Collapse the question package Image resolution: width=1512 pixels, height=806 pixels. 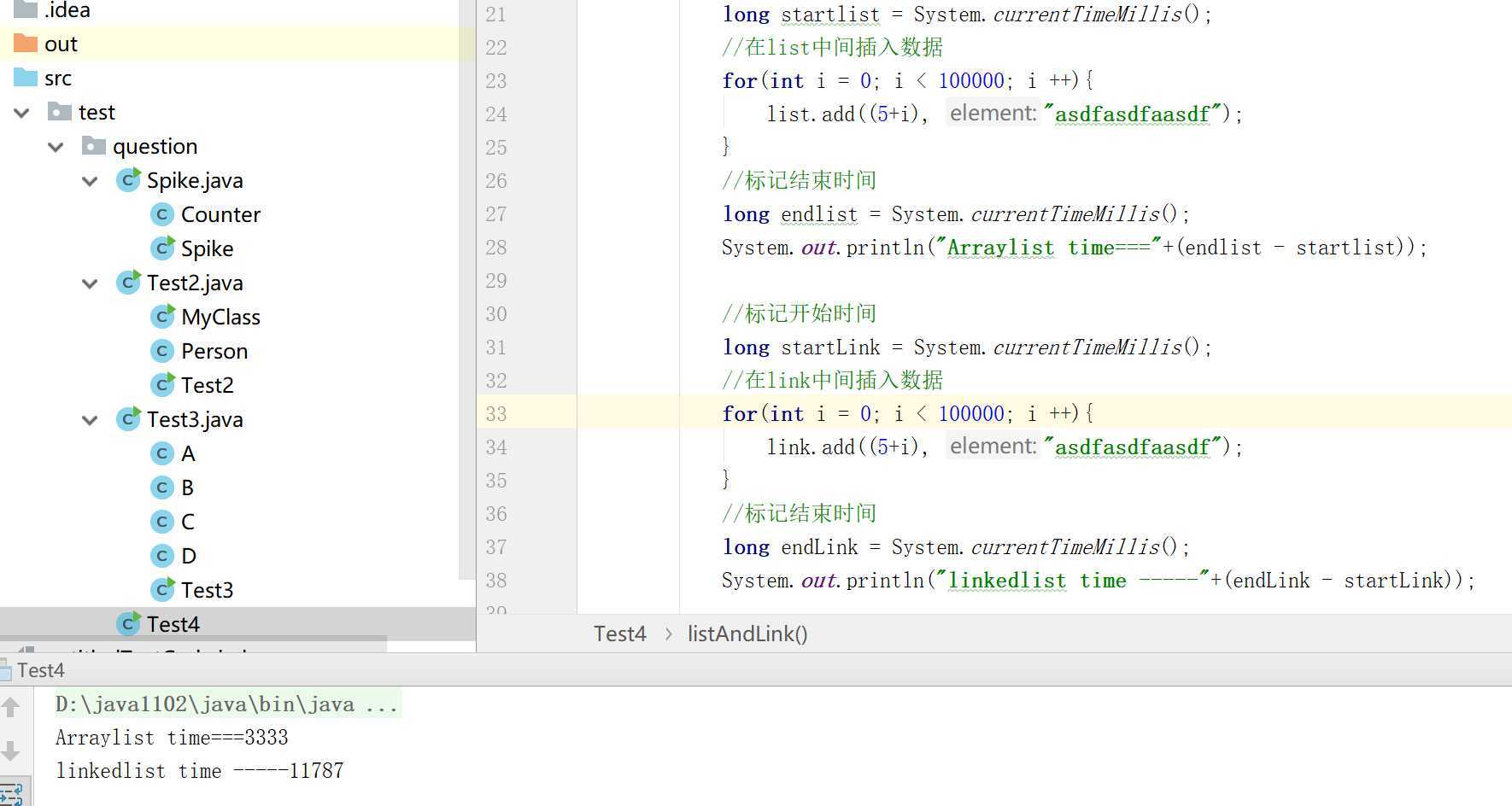pos(56,146)
